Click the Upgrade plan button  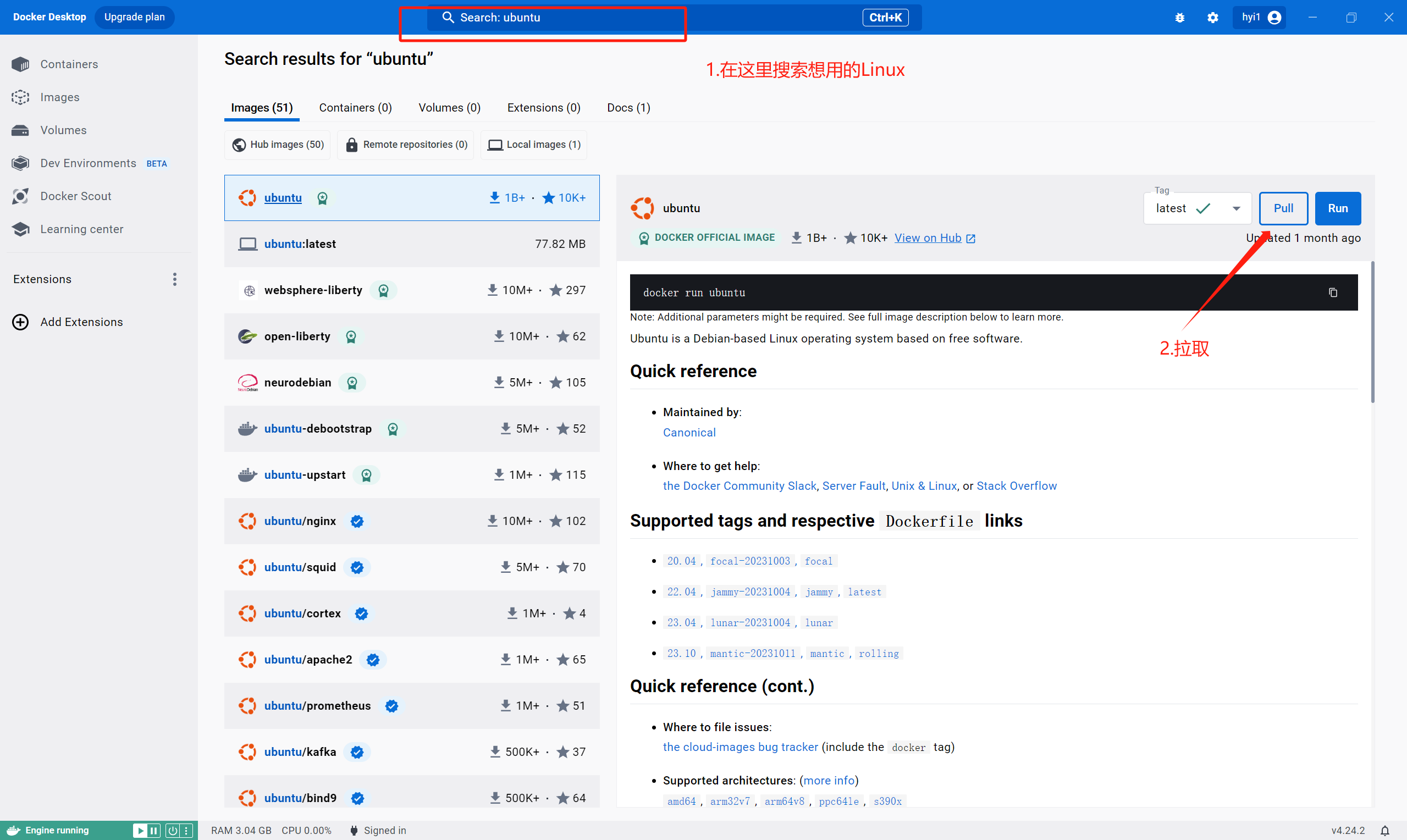134,18
